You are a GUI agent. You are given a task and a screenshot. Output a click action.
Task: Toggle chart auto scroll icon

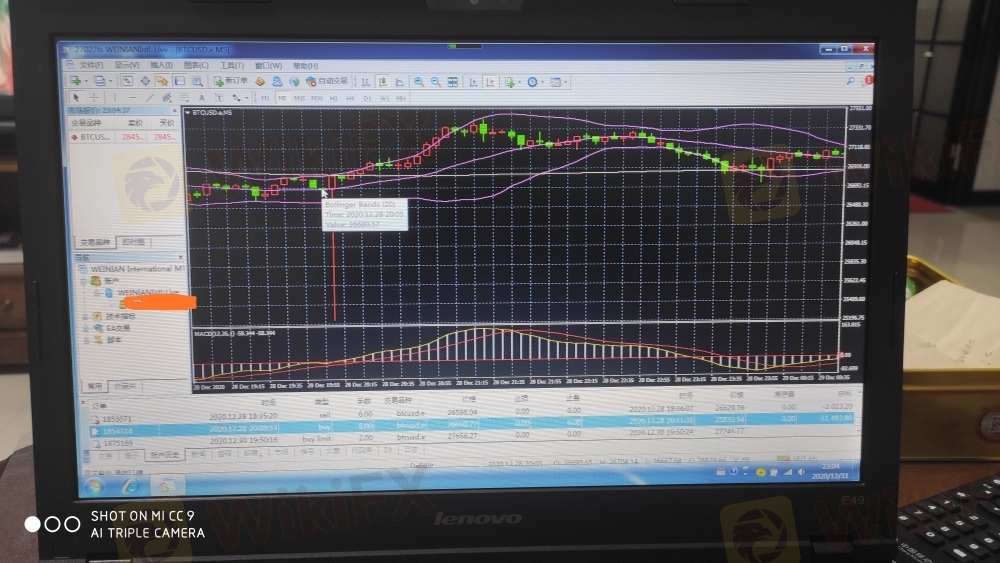pyautogui.click(x=473, y=82)
